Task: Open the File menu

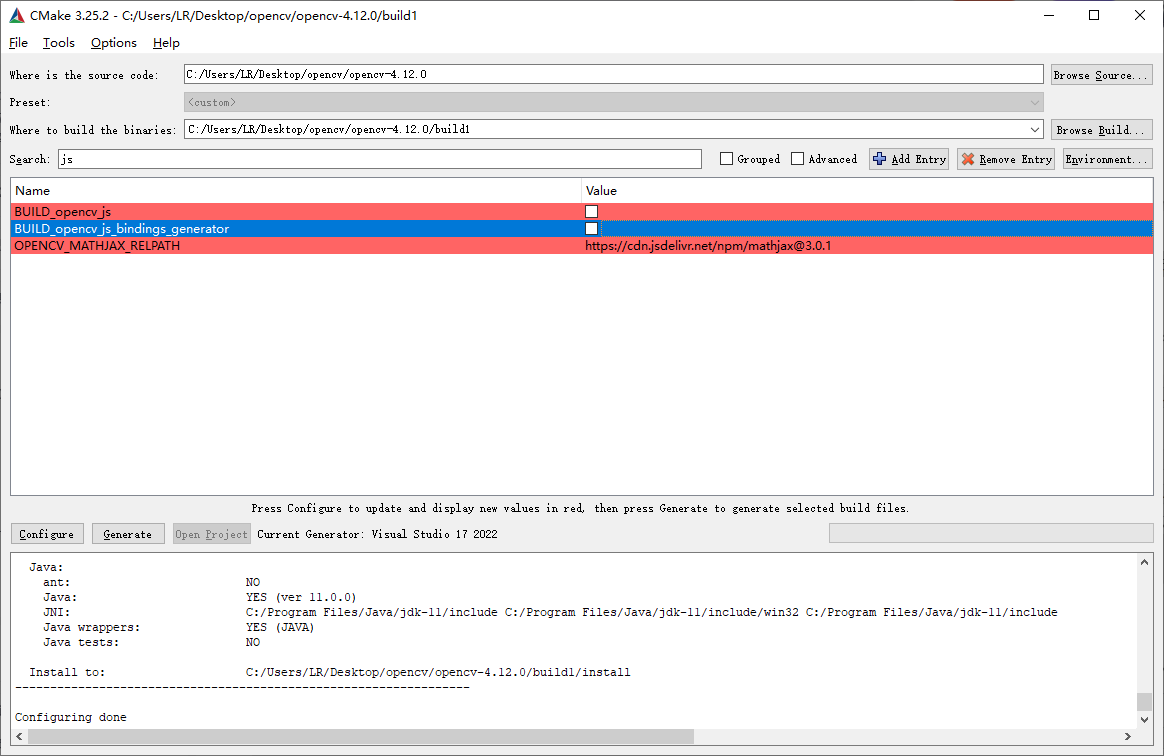Action: (x=19, y=43)
